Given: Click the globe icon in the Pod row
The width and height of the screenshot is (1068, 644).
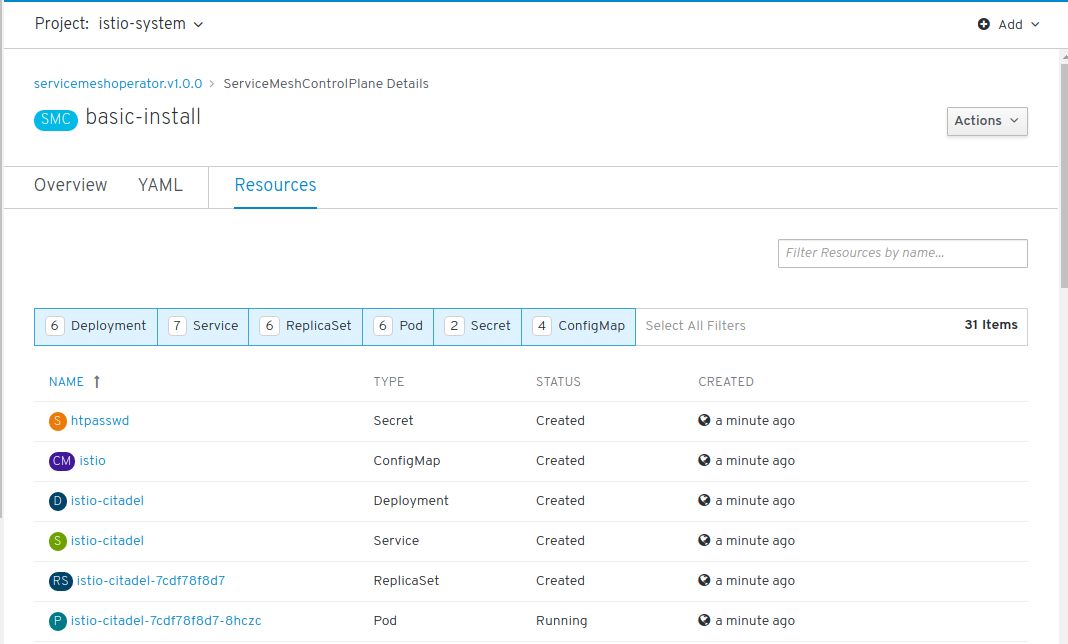Looking at the screenshot, I should click(704, 620).
